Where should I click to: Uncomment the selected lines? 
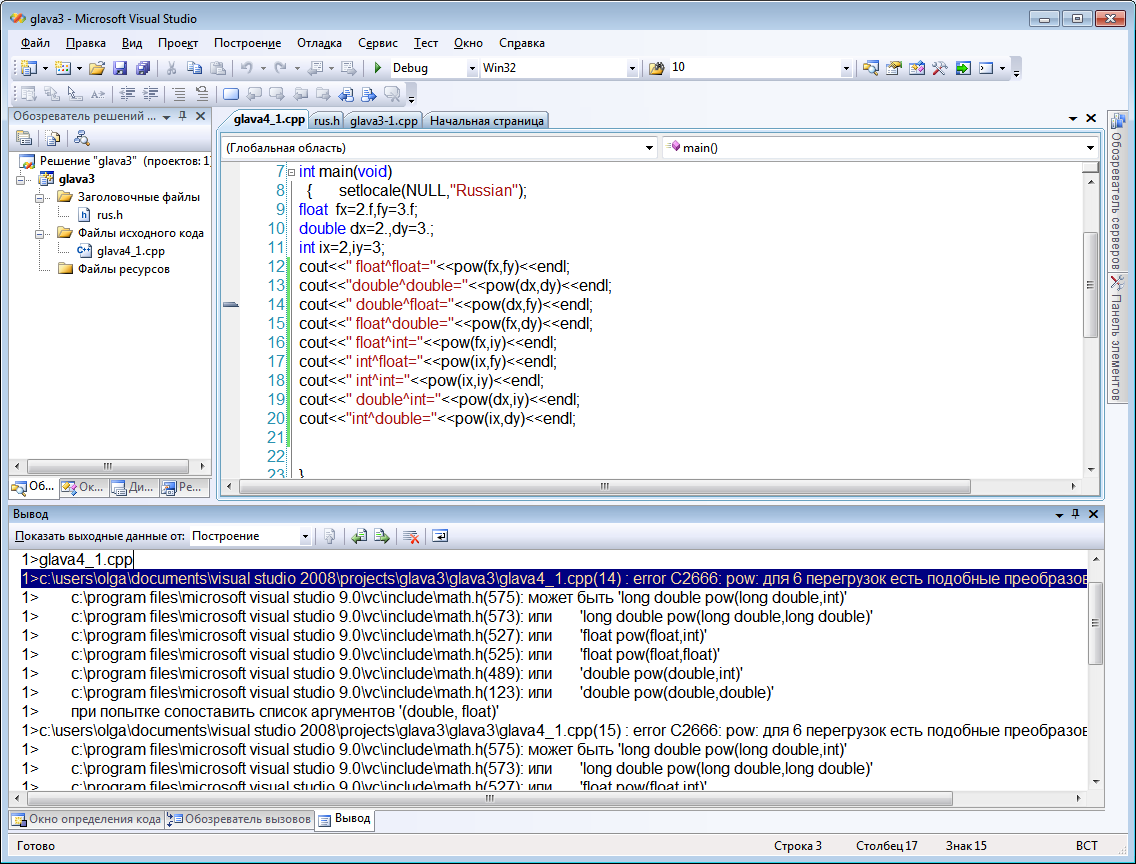[202, 94]
